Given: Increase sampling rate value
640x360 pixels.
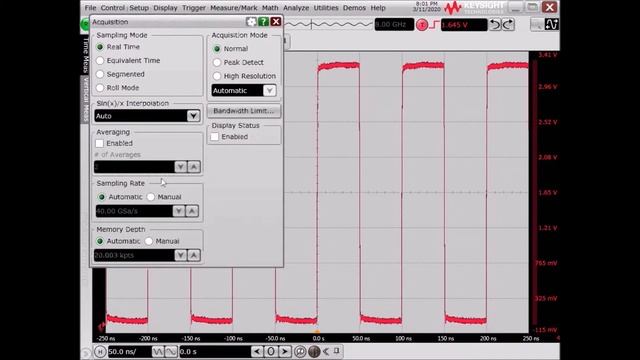Looking at the screenshot, I should coord(192,211).
